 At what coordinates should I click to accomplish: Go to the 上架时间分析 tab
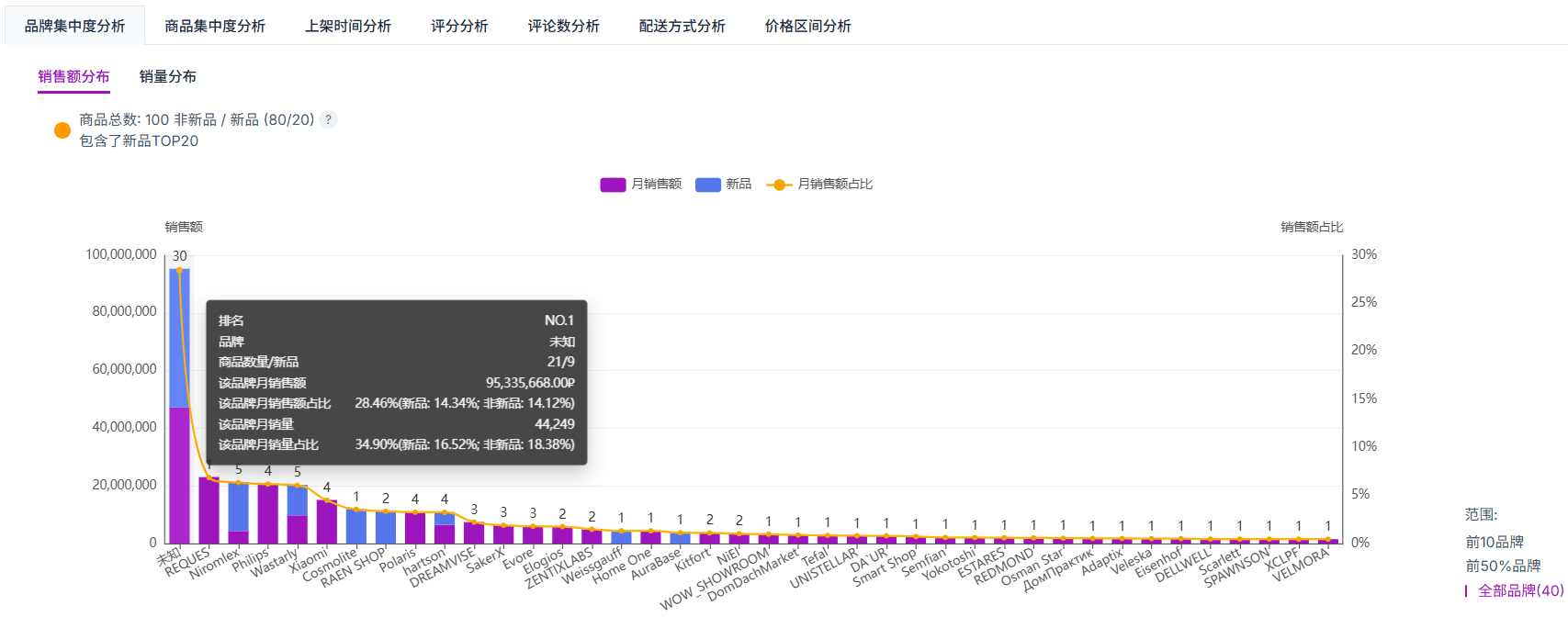(348, 26)
